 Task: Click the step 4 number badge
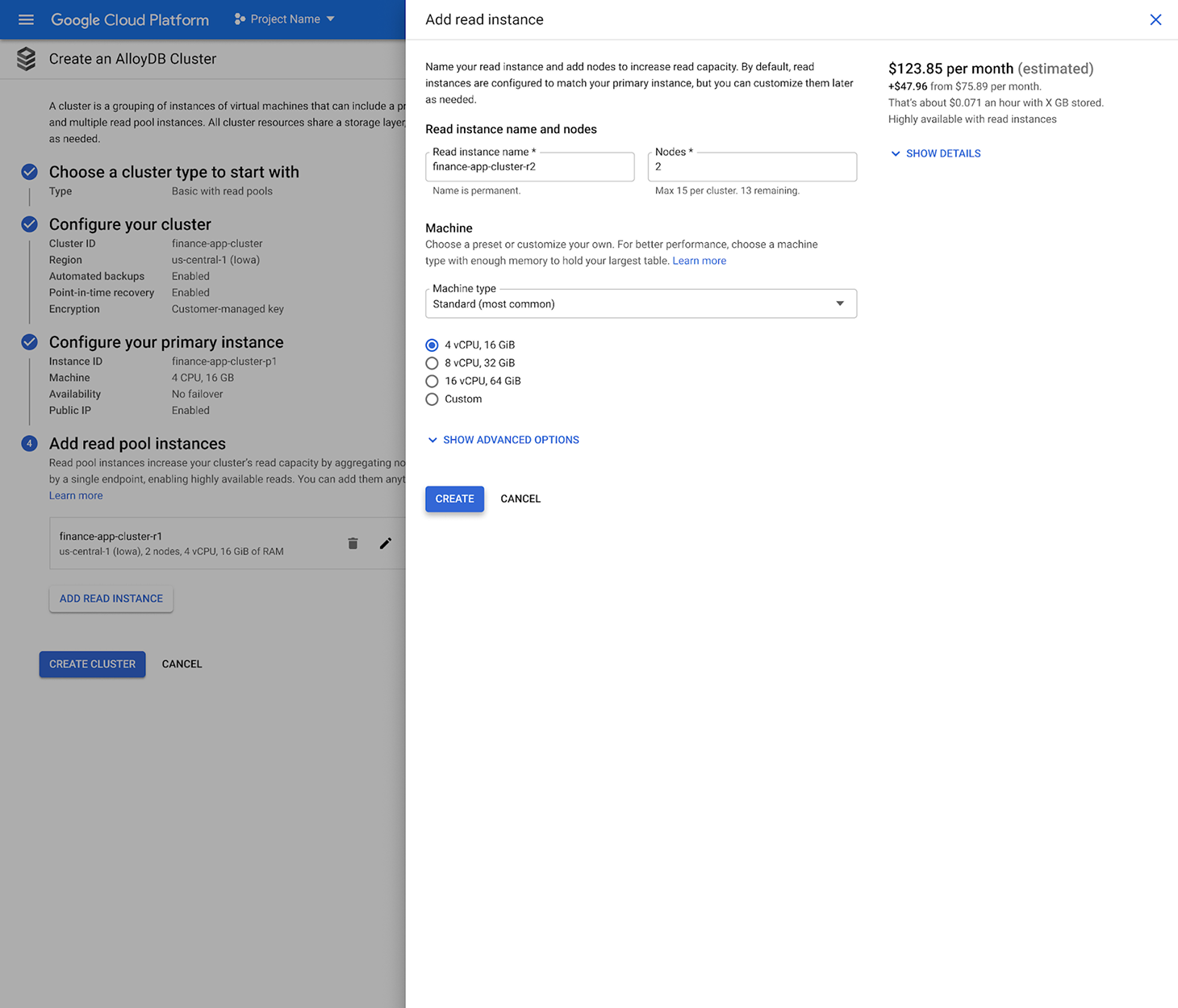(x=29, y=444)
